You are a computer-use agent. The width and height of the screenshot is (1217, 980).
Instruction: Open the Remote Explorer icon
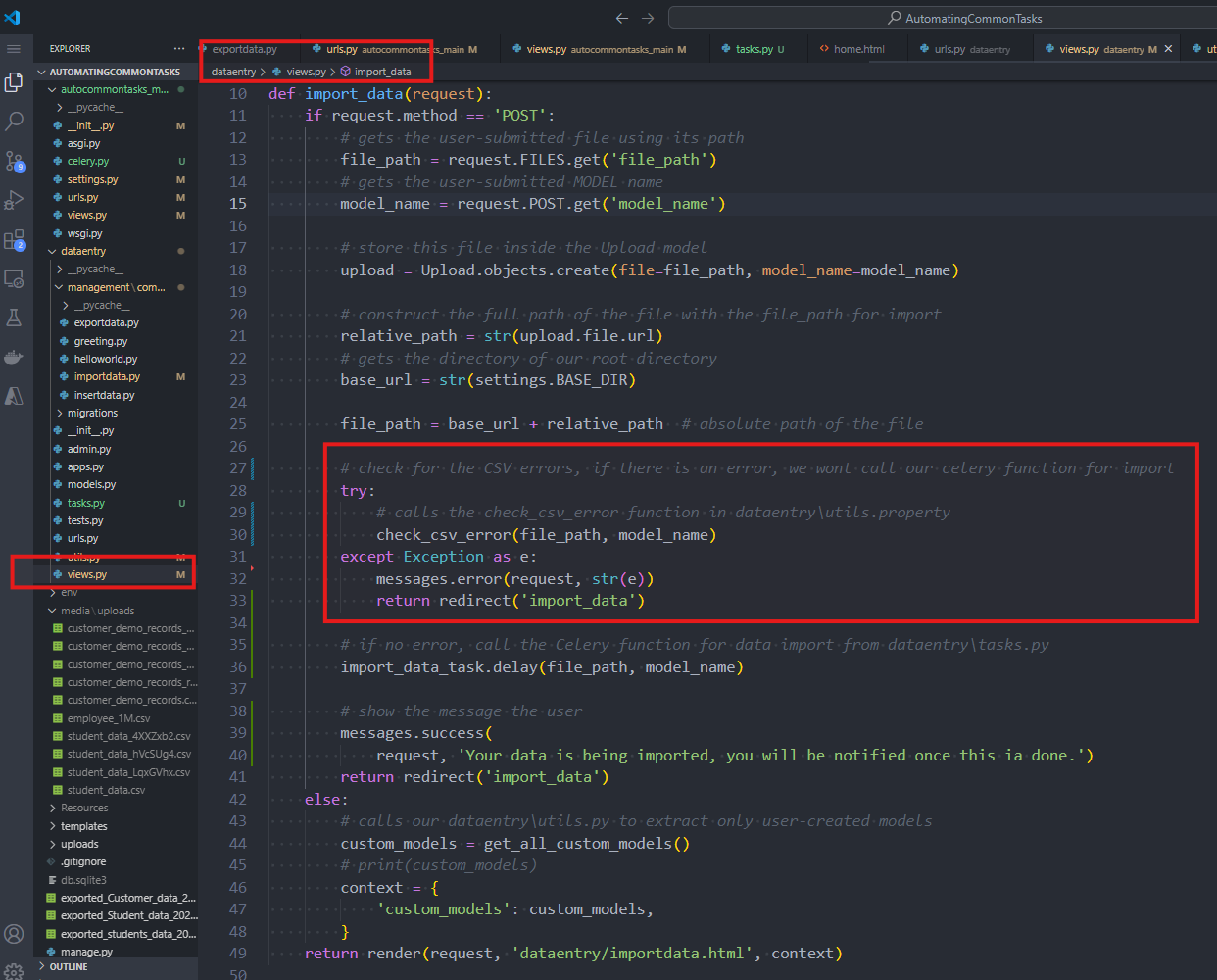[14, 278]
